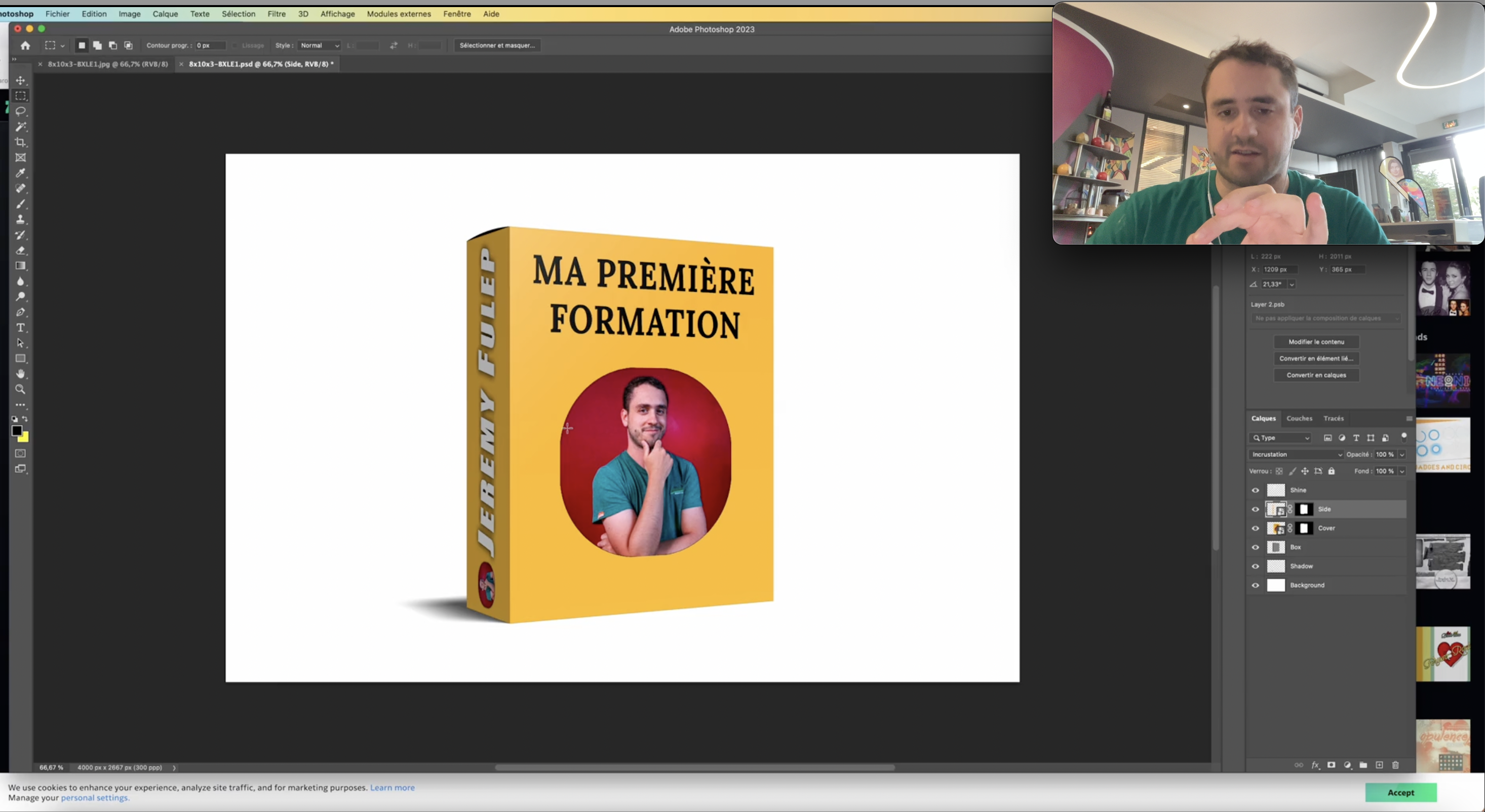
Task: Select the Eraser tool
Action: (x=21, y=251)
